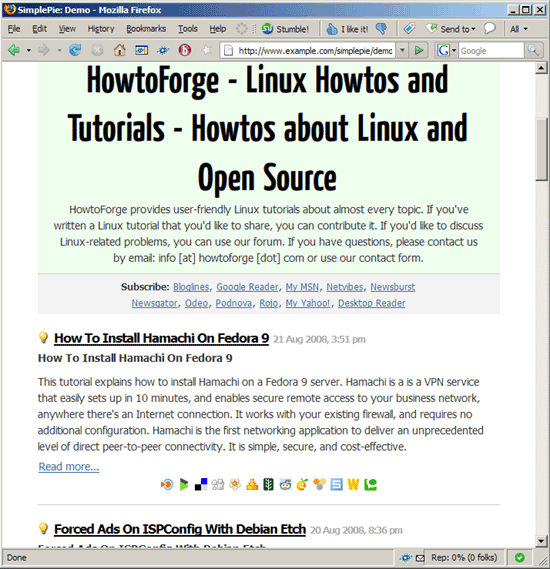Share Hamachi article on Digg
Viewport: 550px width, 569px height.
click(x=218, y=484)
